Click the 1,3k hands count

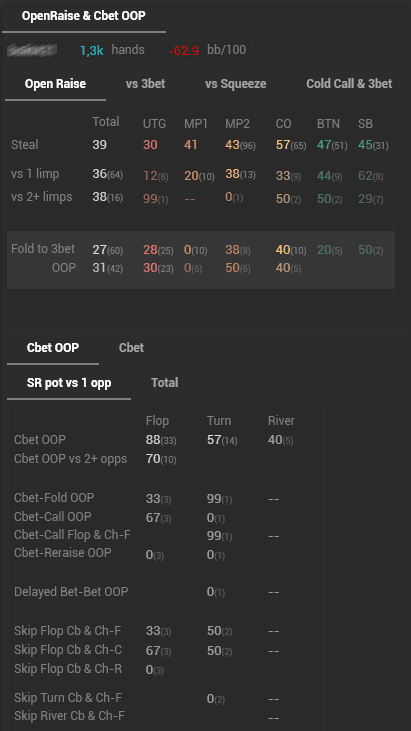point(92,50)
